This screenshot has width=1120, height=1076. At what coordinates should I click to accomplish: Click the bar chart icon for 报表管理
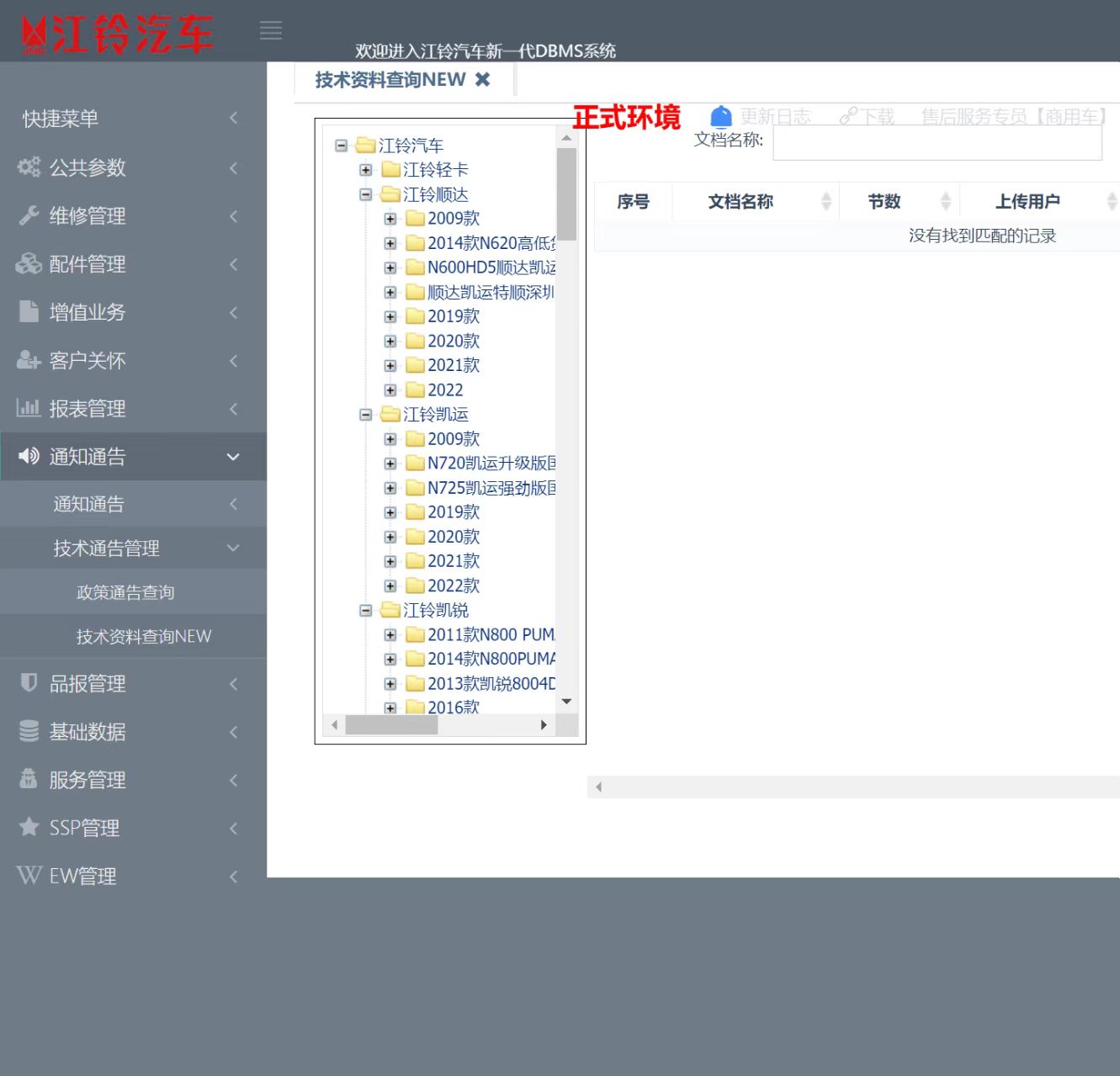[29, 408]
